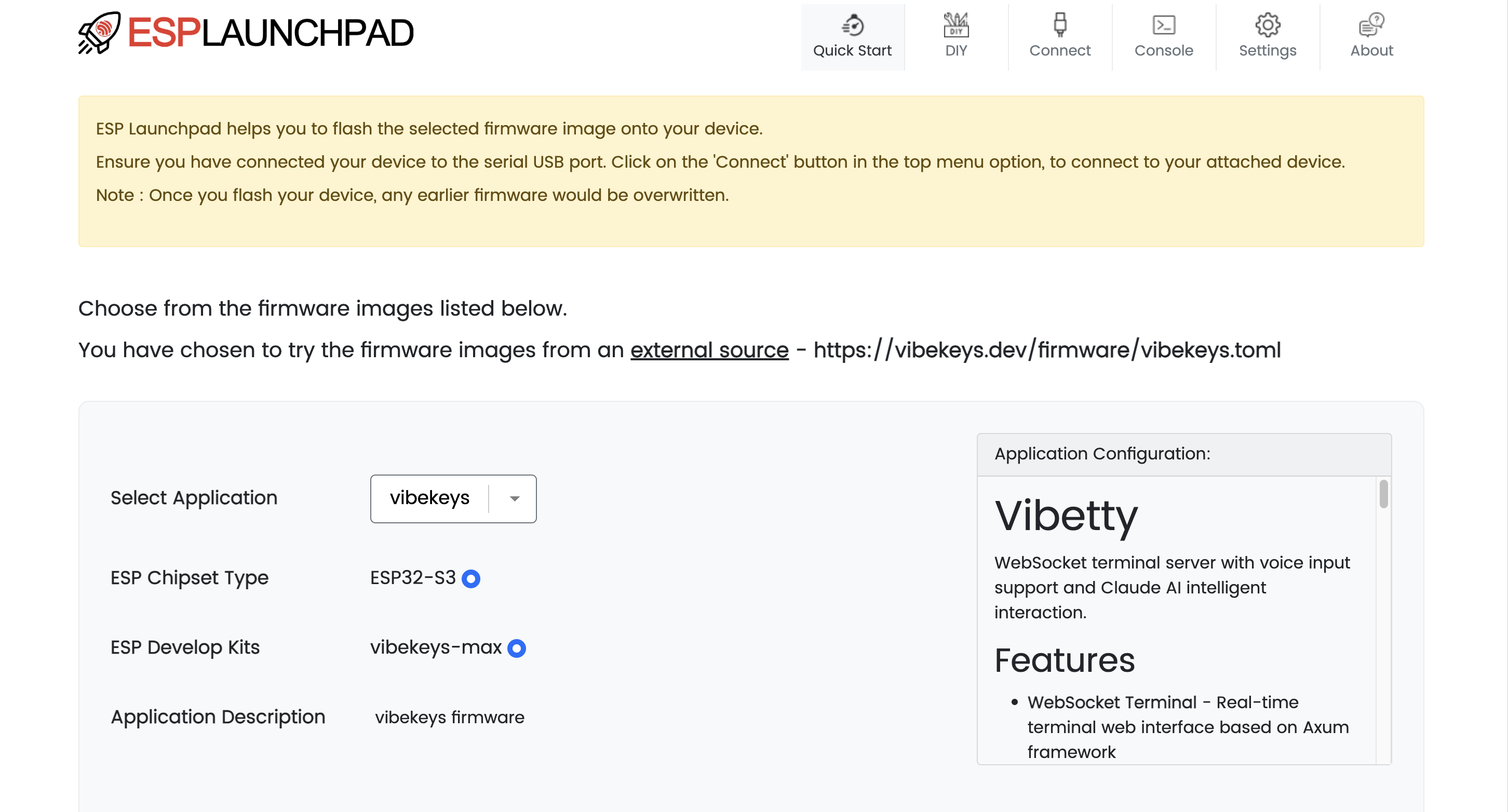This screenshot has width=1508, height=812.
Task: Follow the external source link
Action: 709,350
